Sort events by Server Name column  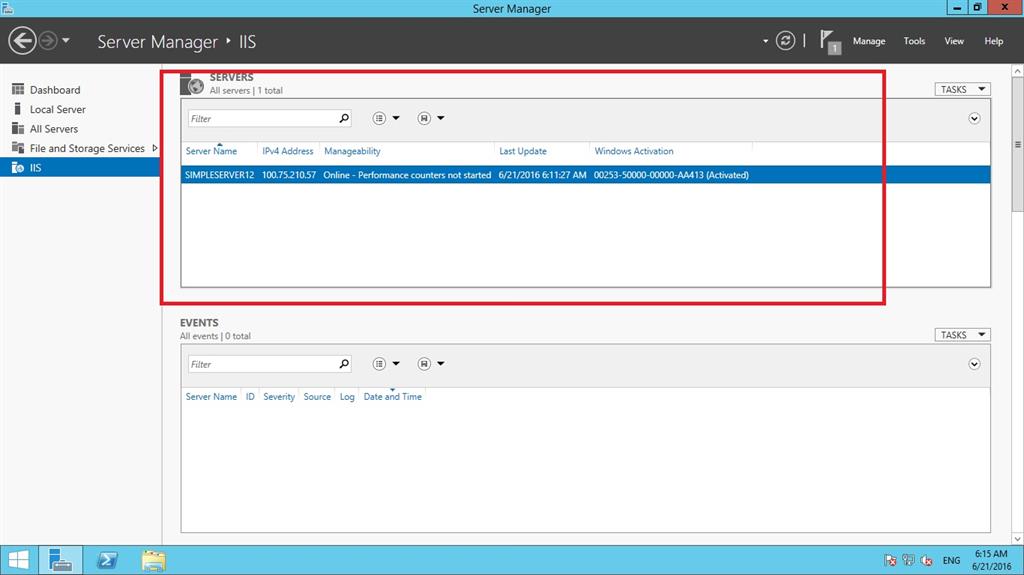click(211, 397)
